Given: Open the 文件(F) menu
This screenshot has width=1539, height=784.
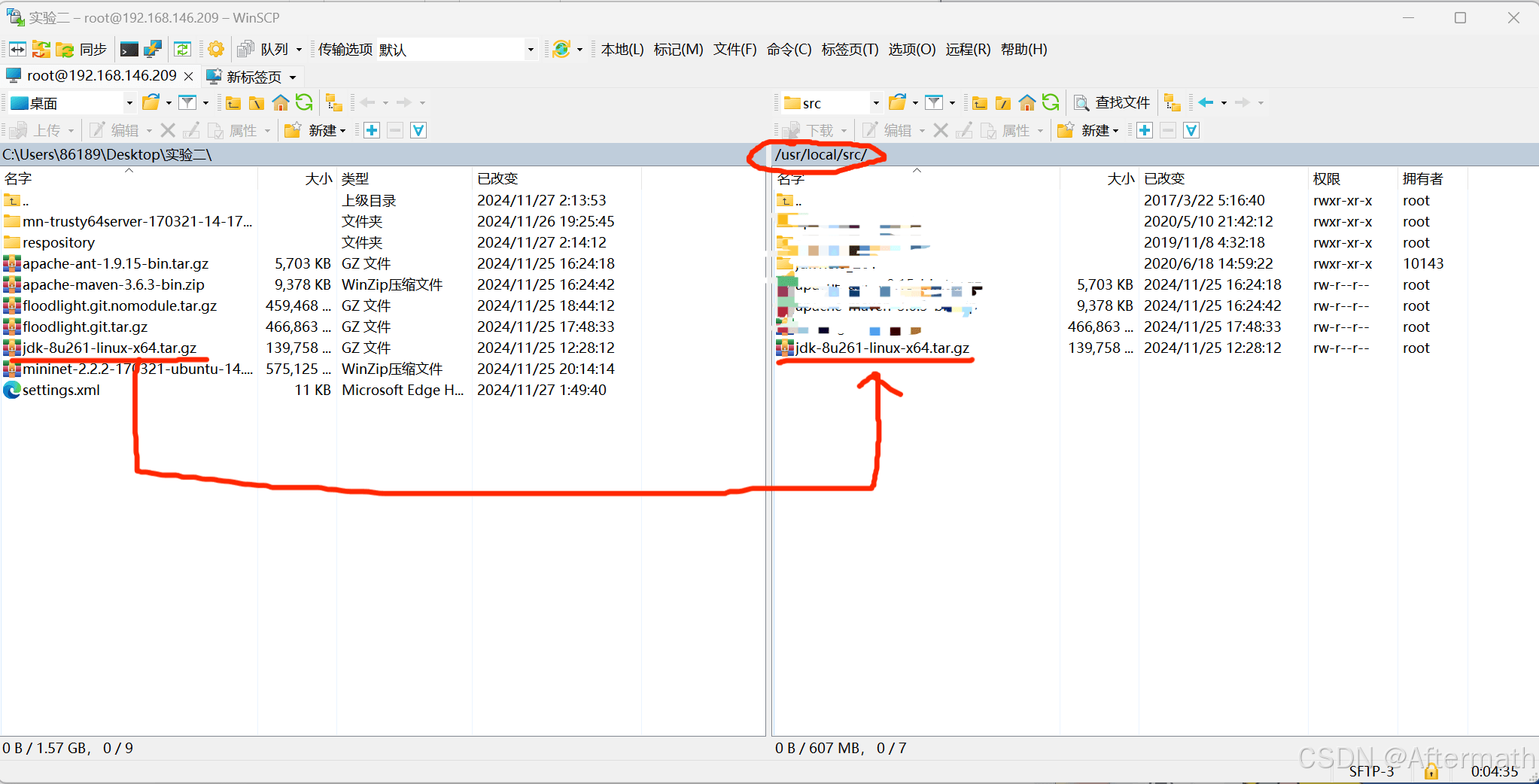Looking at the screenshot, I should coord(735,50).
